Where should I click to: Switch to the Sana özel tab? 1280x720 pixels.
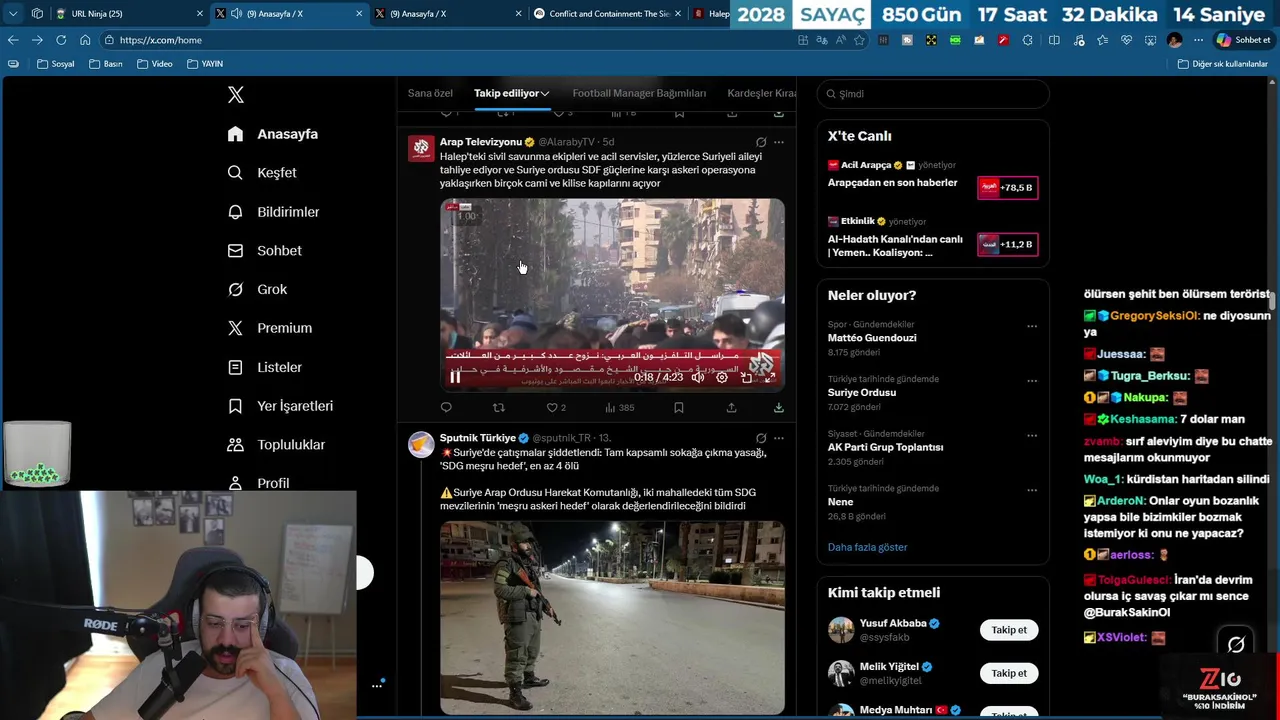[430, 93]
